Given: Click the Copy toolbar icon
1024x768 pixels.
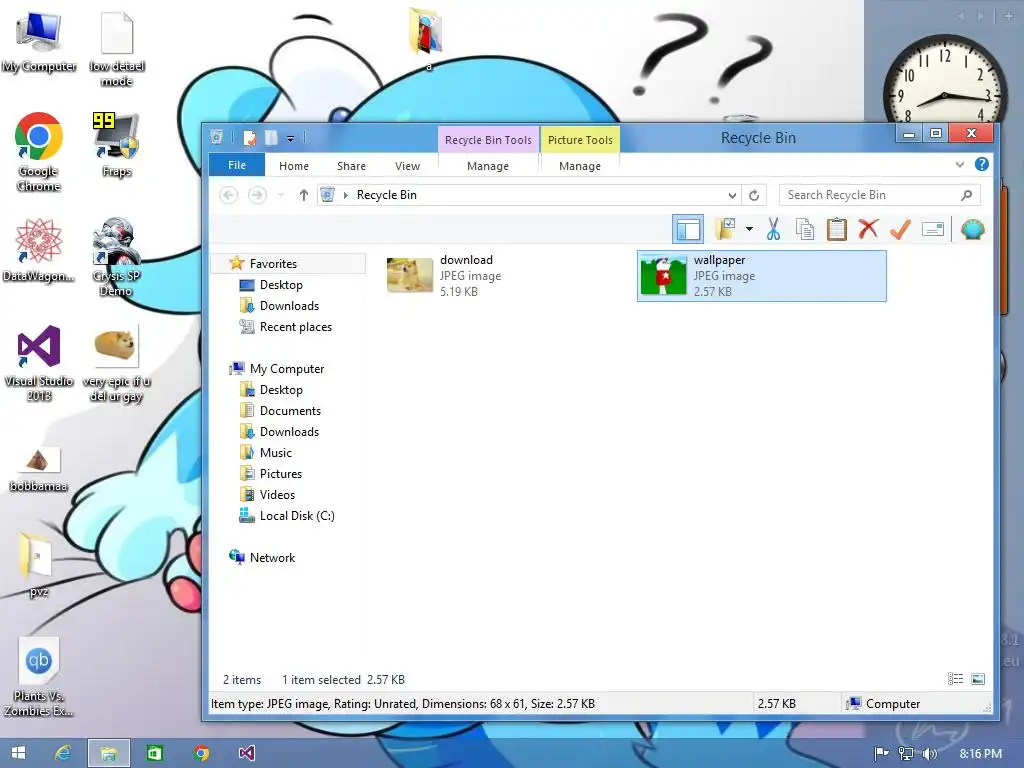Looking at the screenshot, I should (x=805, y=229).
